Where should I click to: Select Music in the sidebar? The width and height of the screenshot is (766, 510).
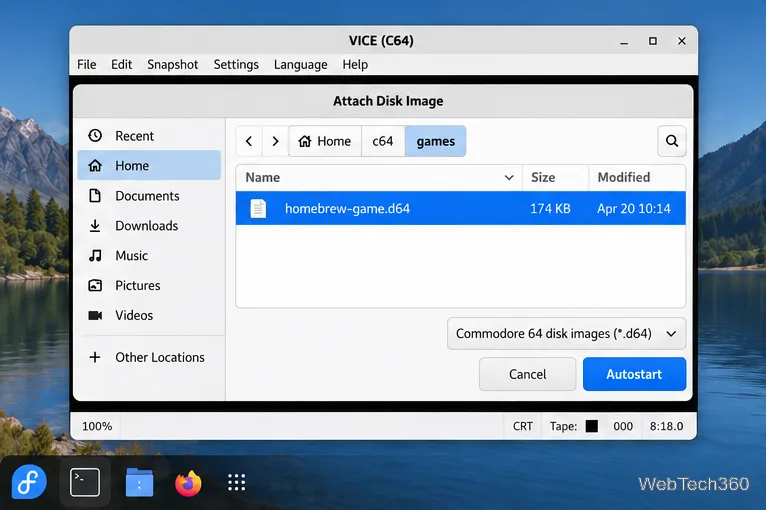149,255
